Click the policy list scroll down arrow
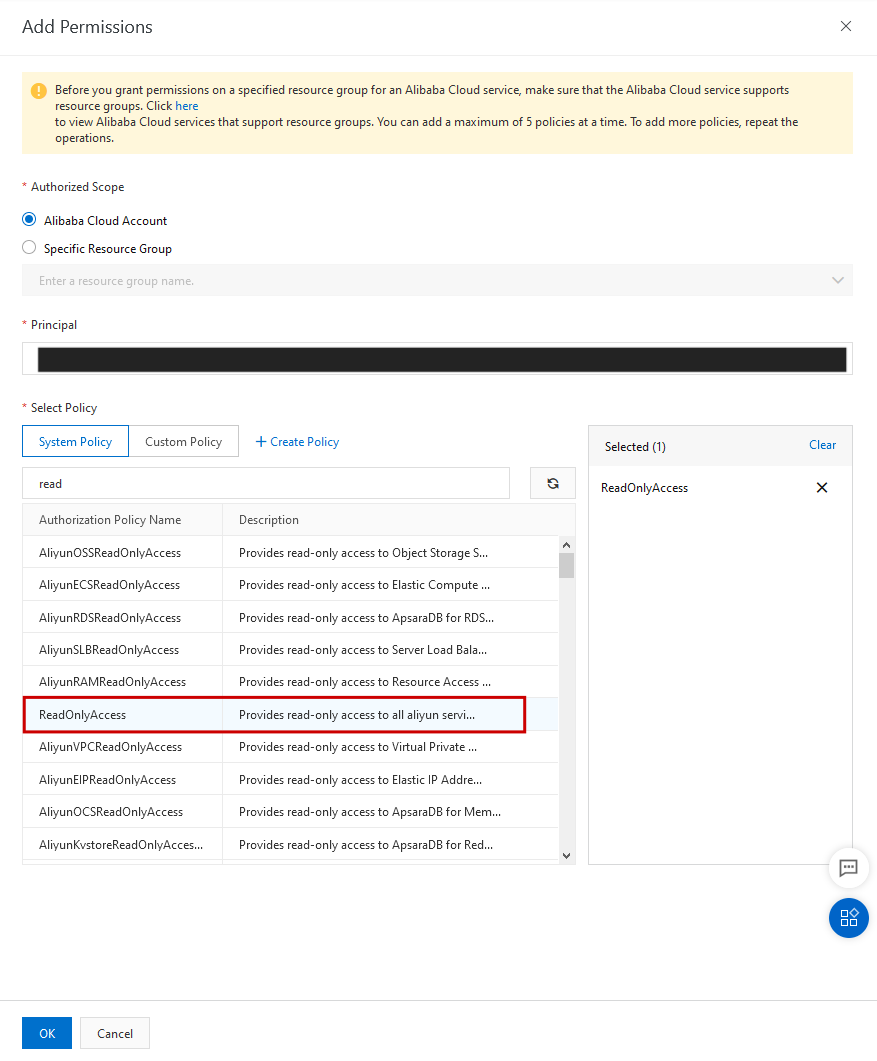Screen dimensions: 877x1061 566,855
